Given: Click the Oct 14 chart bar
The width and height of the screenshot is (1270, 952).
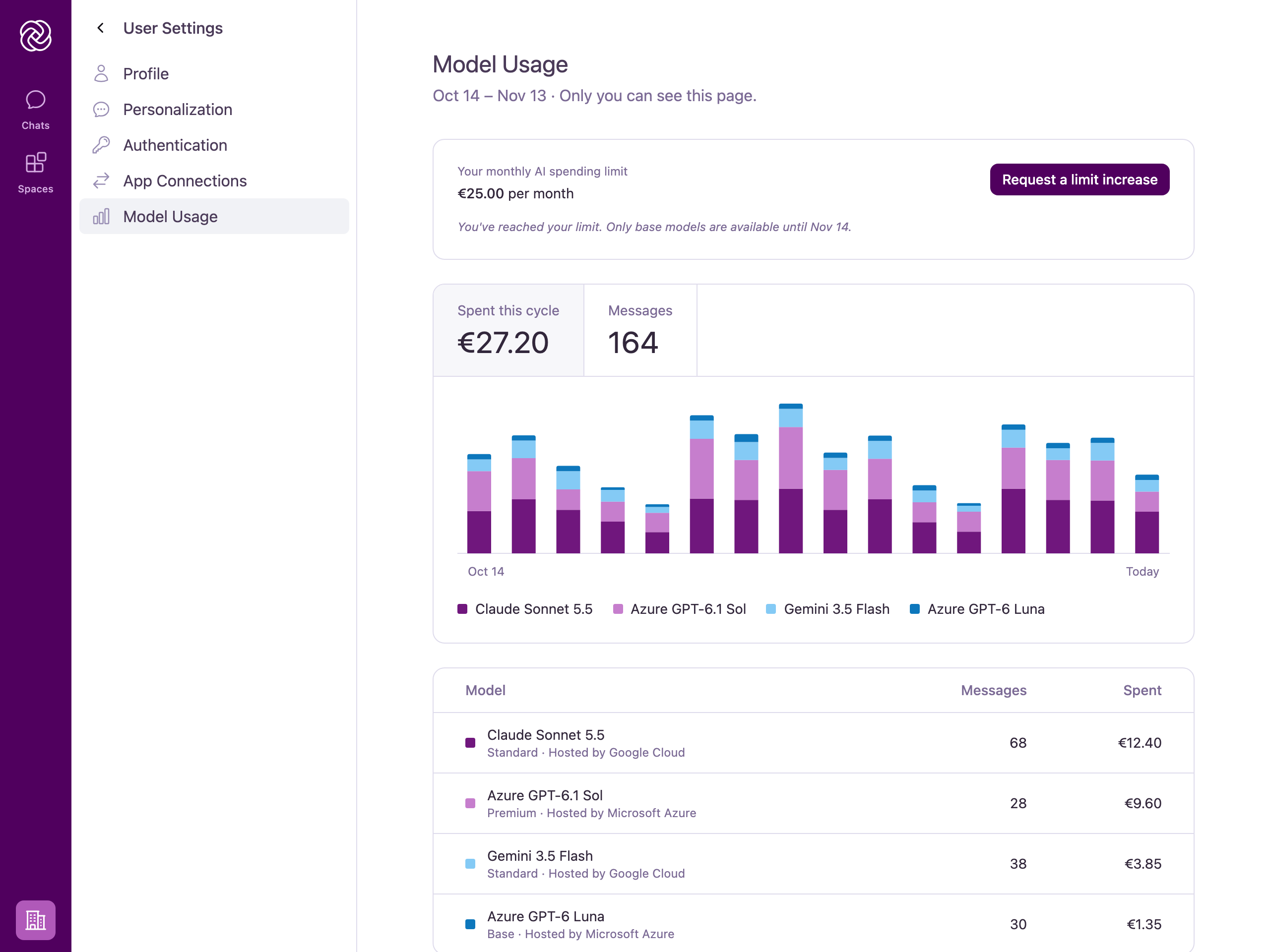Looking at the screenshot, I should [479, 504].
